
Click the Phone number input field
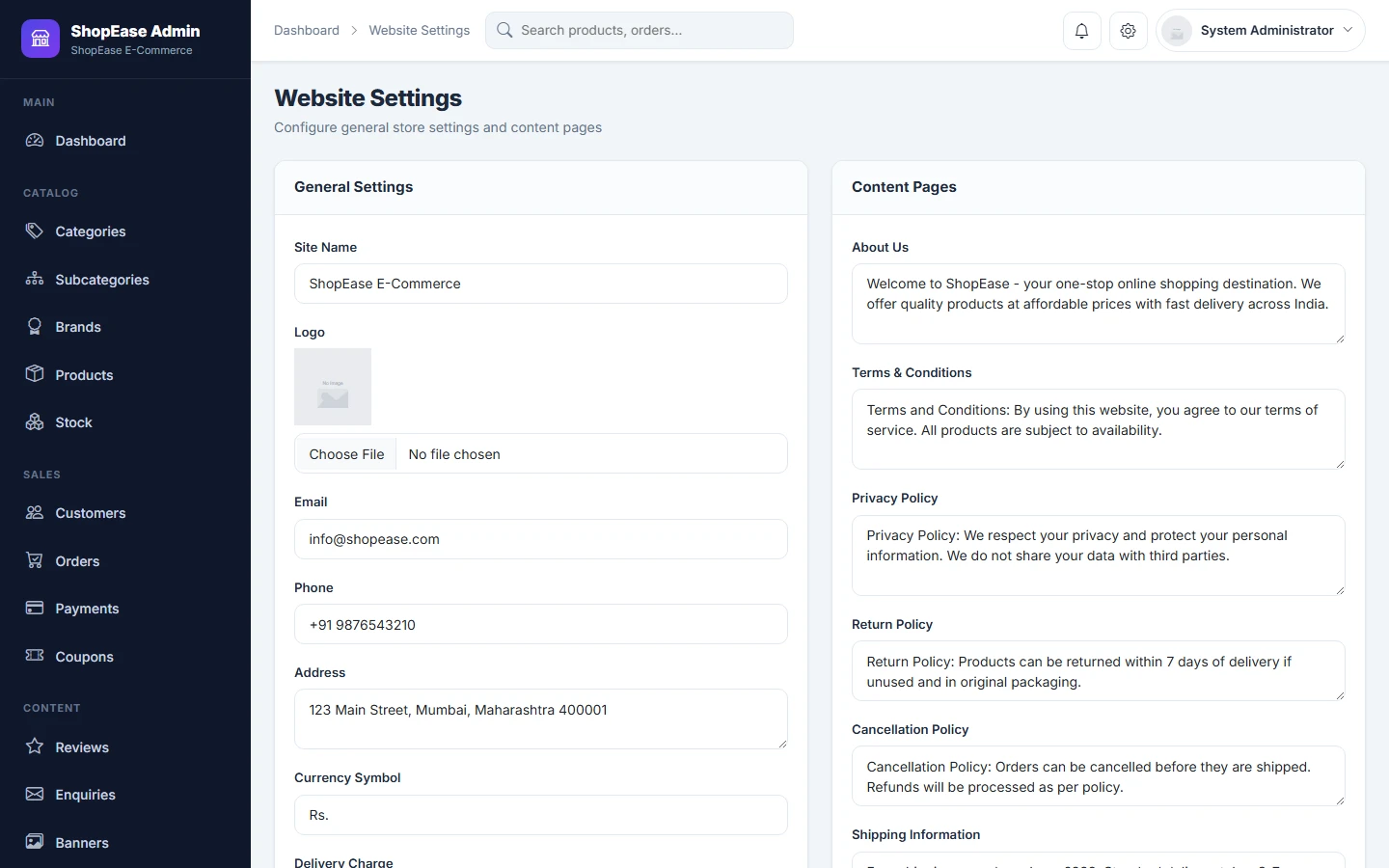pyautogui.click(x=541, y=624)
